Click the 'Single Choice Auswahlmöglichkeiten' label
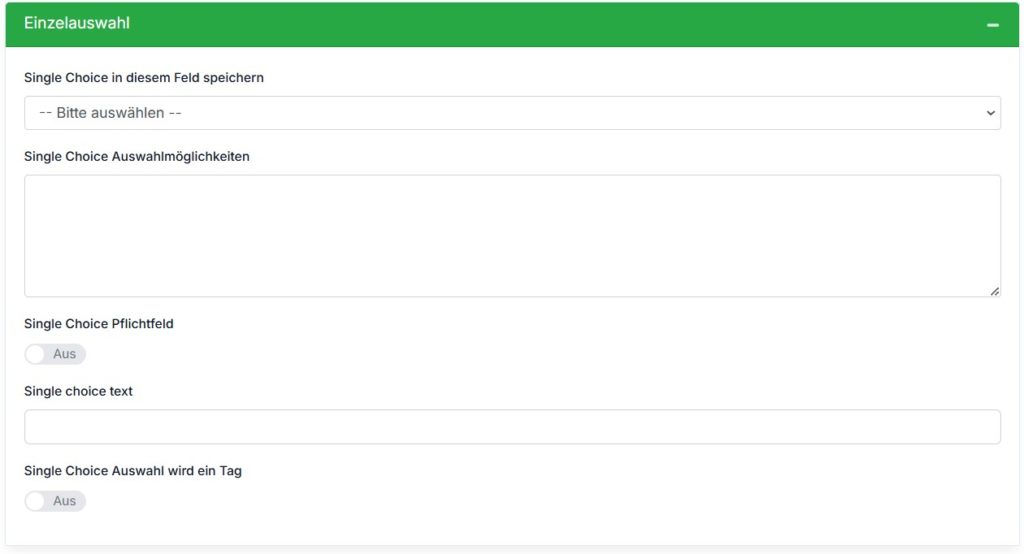 coord(136,157)
